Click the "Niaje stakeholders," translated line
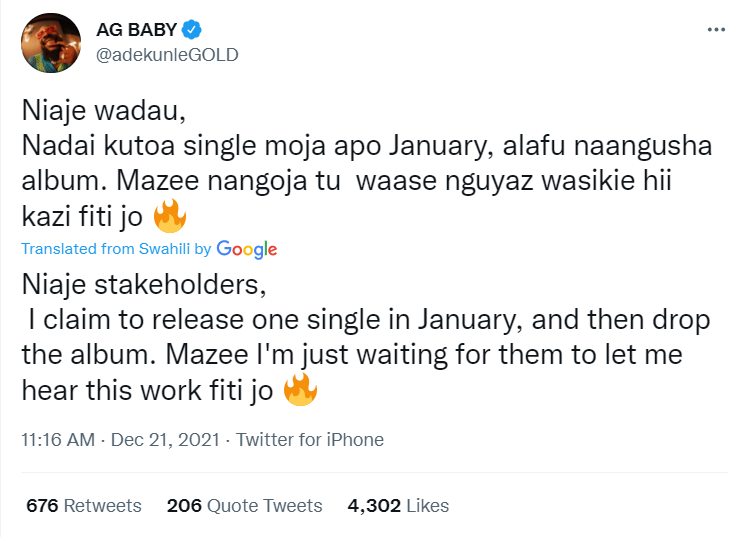 [144, 287]
